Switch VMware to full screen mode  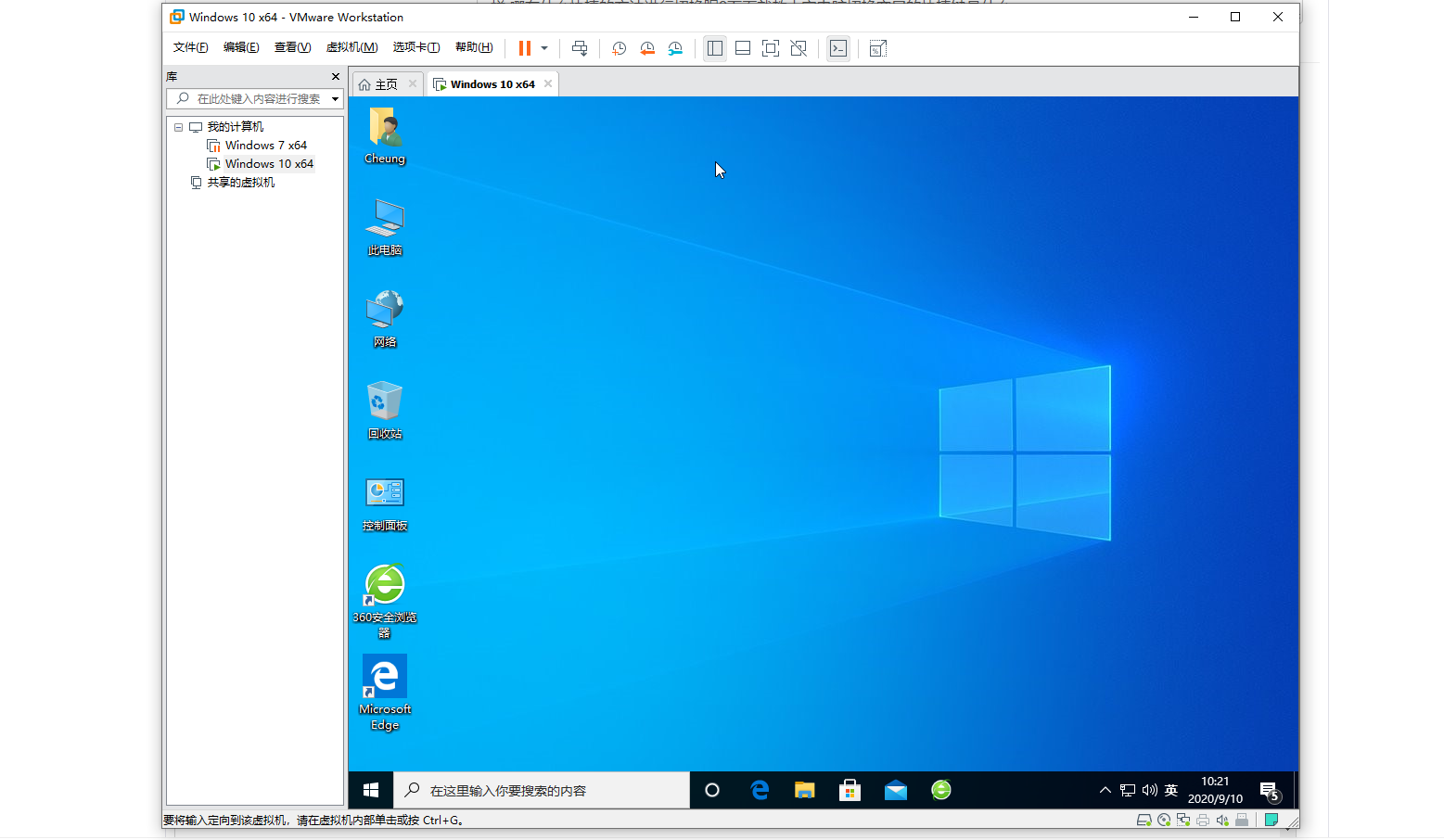771,48
